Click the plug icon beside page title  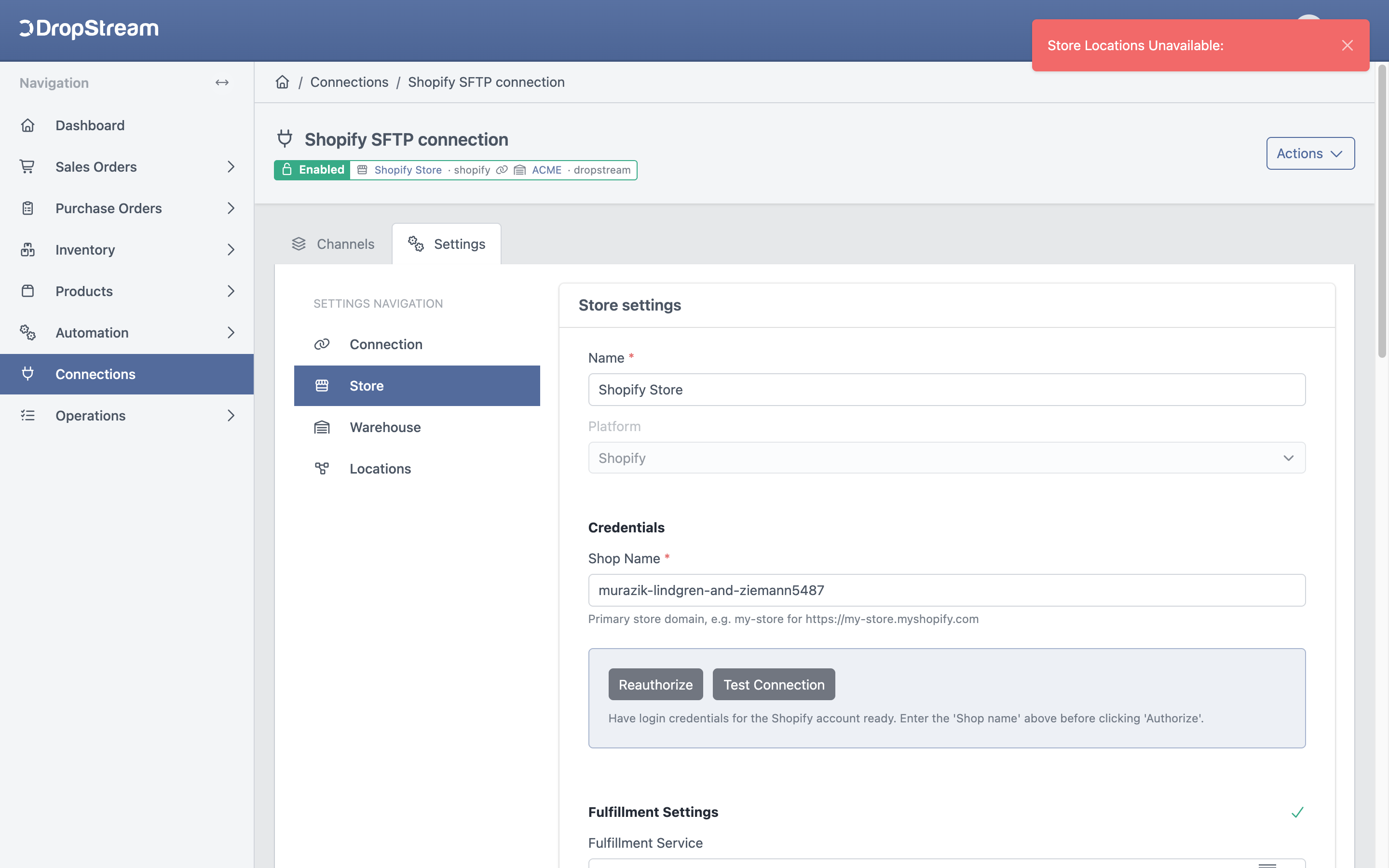pyautogui.click(x=285, y=138)
